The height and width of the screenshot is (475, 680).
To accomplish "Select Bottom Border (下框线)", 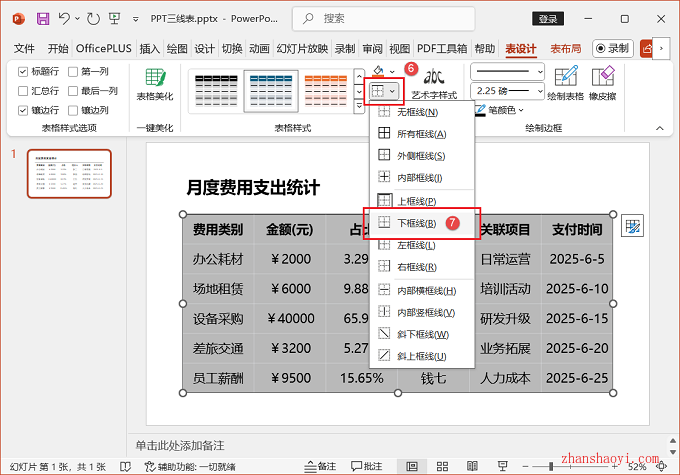I will 422,223.
